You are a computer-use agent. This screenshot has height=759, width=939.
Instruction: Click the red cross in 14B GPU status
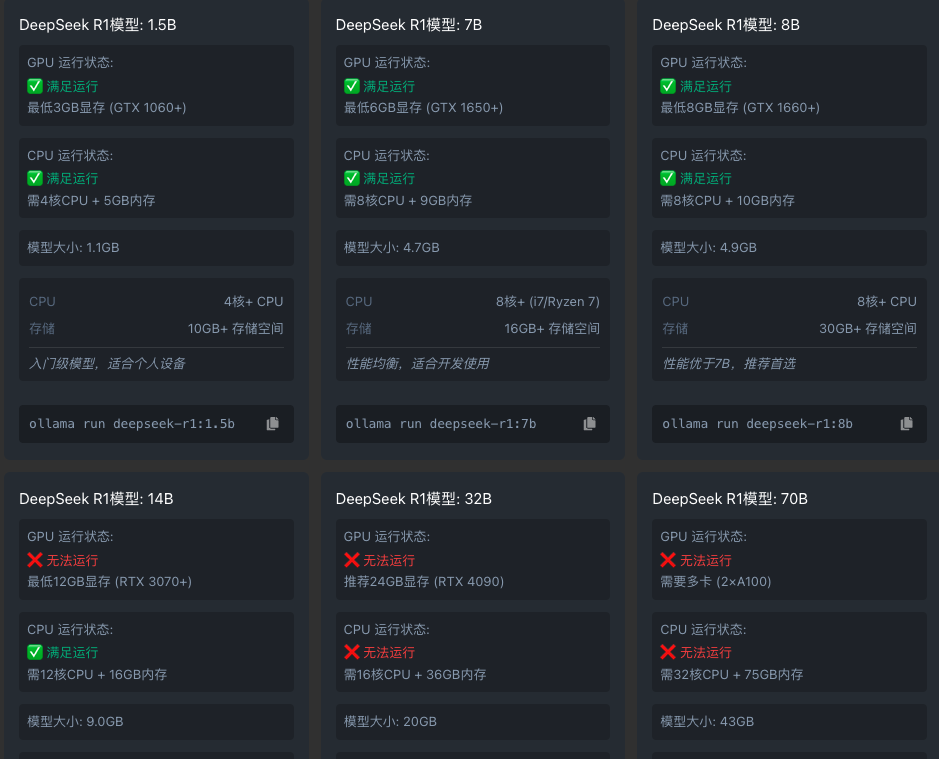coord(35,560)
